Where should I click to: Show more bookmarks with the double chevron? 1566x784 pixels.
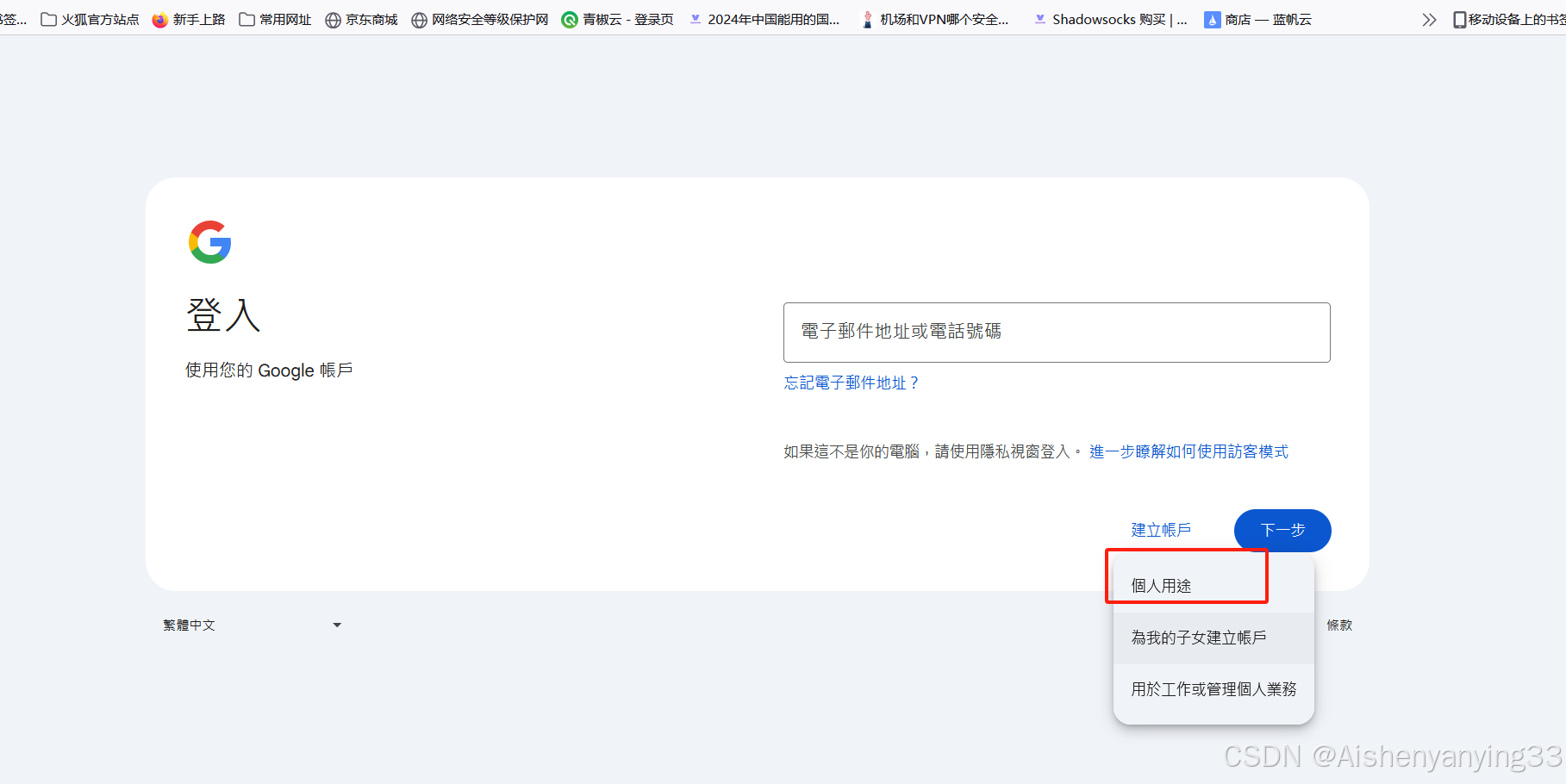pos(1429,19)
